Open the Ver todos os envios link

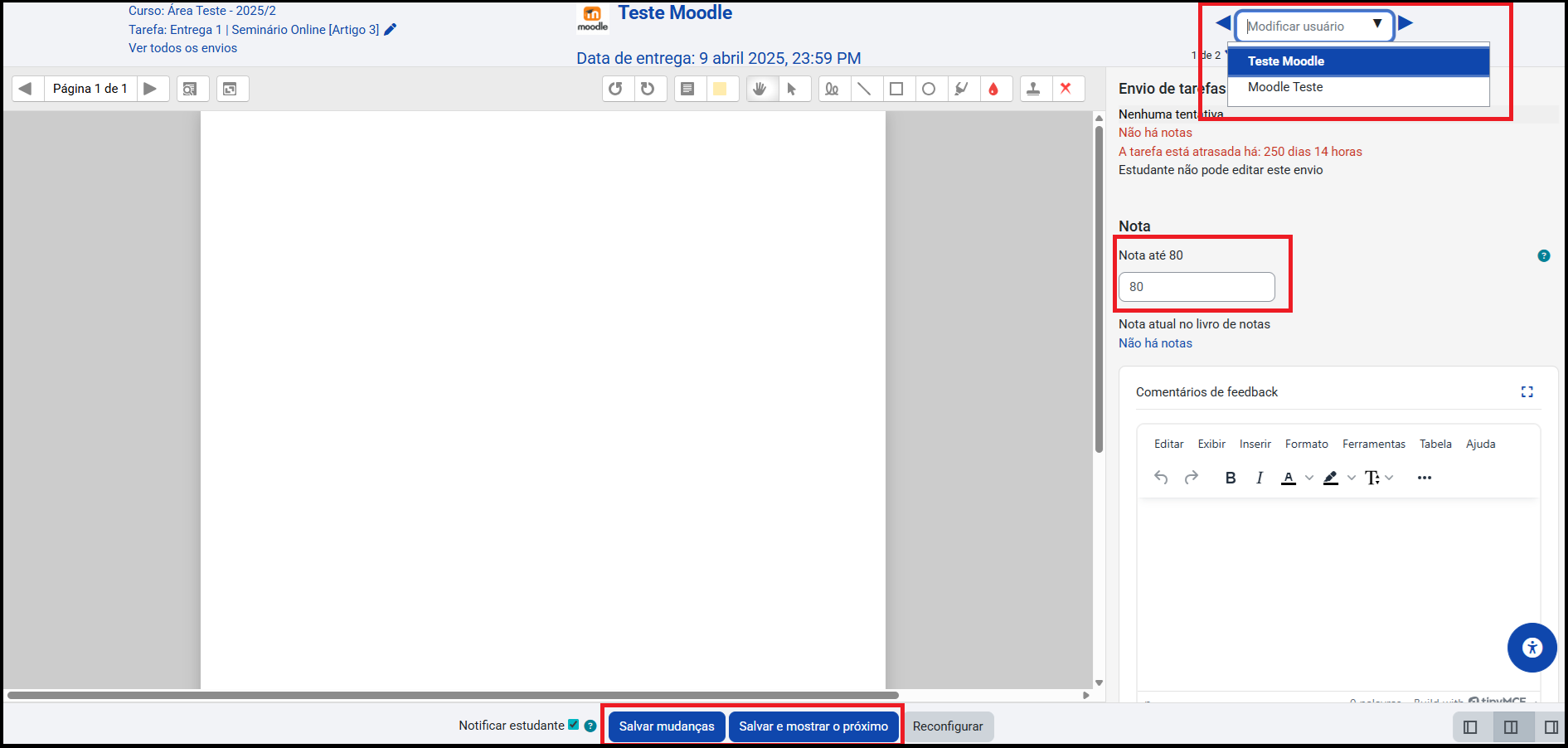point(182,48)
